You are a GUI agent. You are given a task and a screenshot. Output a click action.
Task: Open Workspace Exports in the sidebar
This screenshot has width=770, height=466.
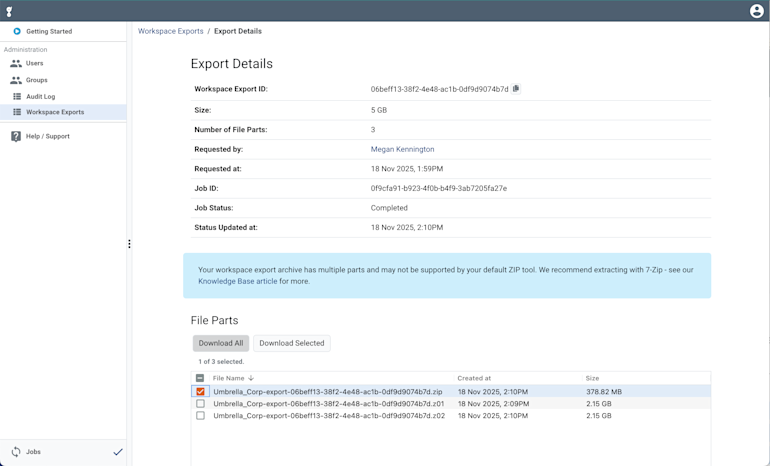(x=55, y=112)
